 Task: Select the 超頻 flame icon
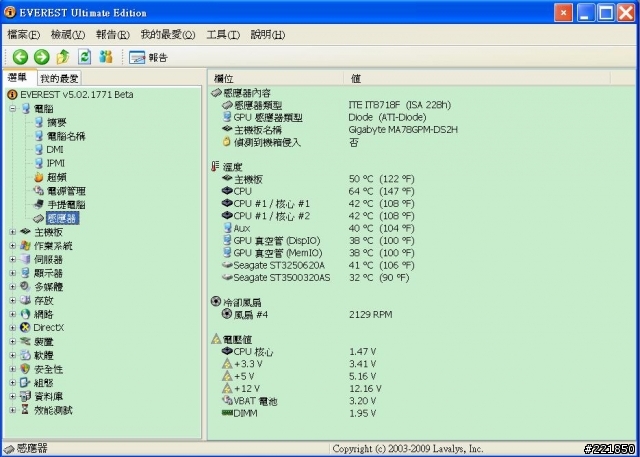[x=39, y=177]
